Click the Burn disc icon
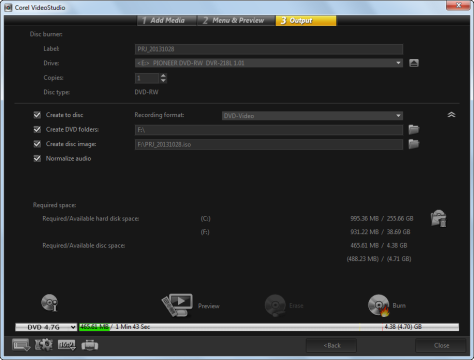This screenshot has width=474, height=360. [379, 305]
